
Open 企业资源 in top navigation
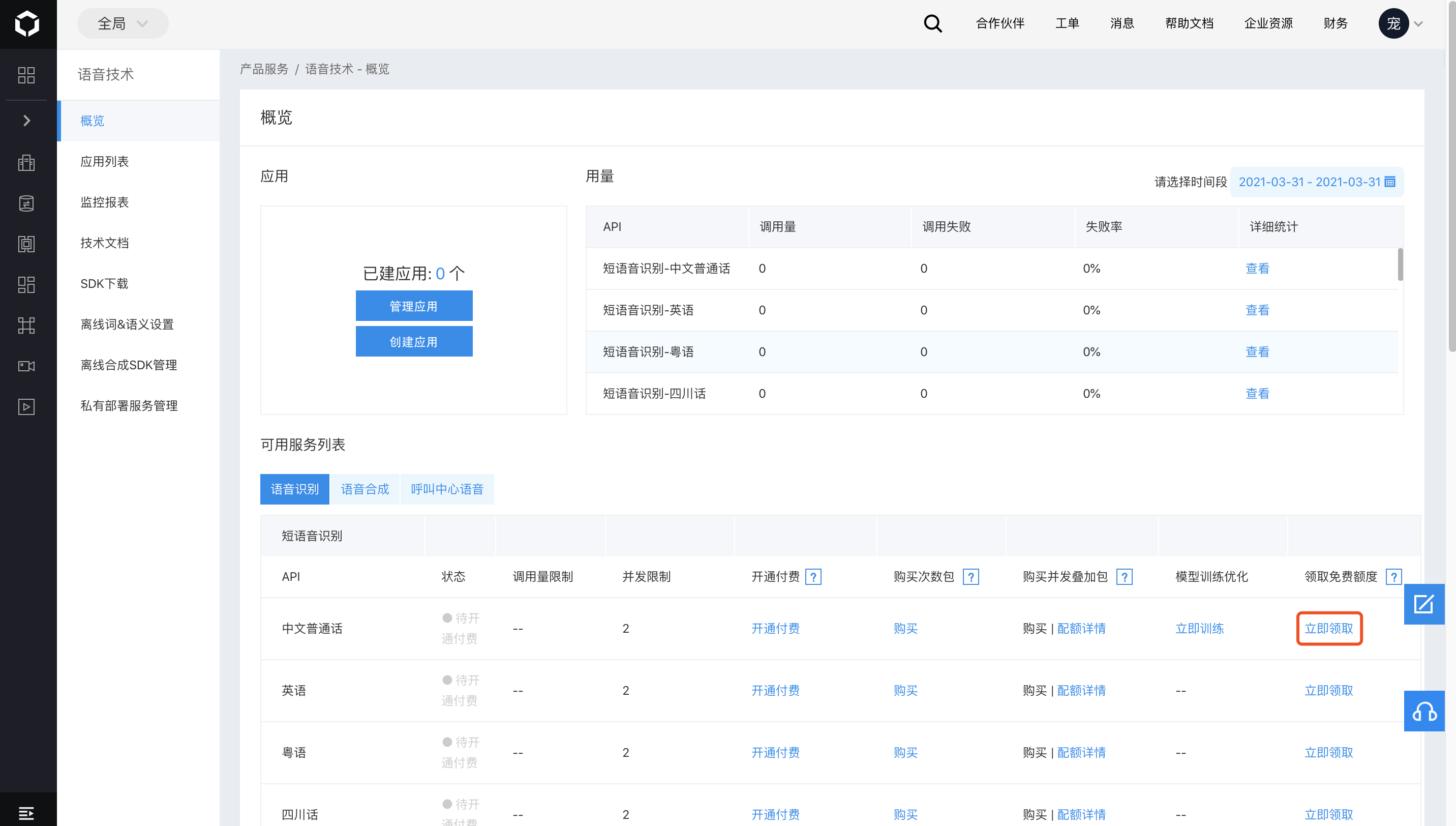tap(1268, 23)
